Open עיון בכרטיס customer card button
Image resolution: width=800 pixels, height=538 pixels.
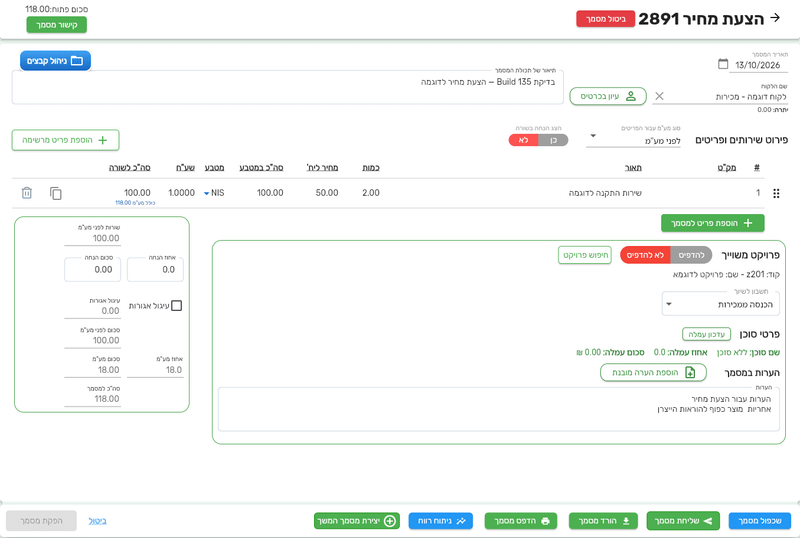click(x=608, y=96)
